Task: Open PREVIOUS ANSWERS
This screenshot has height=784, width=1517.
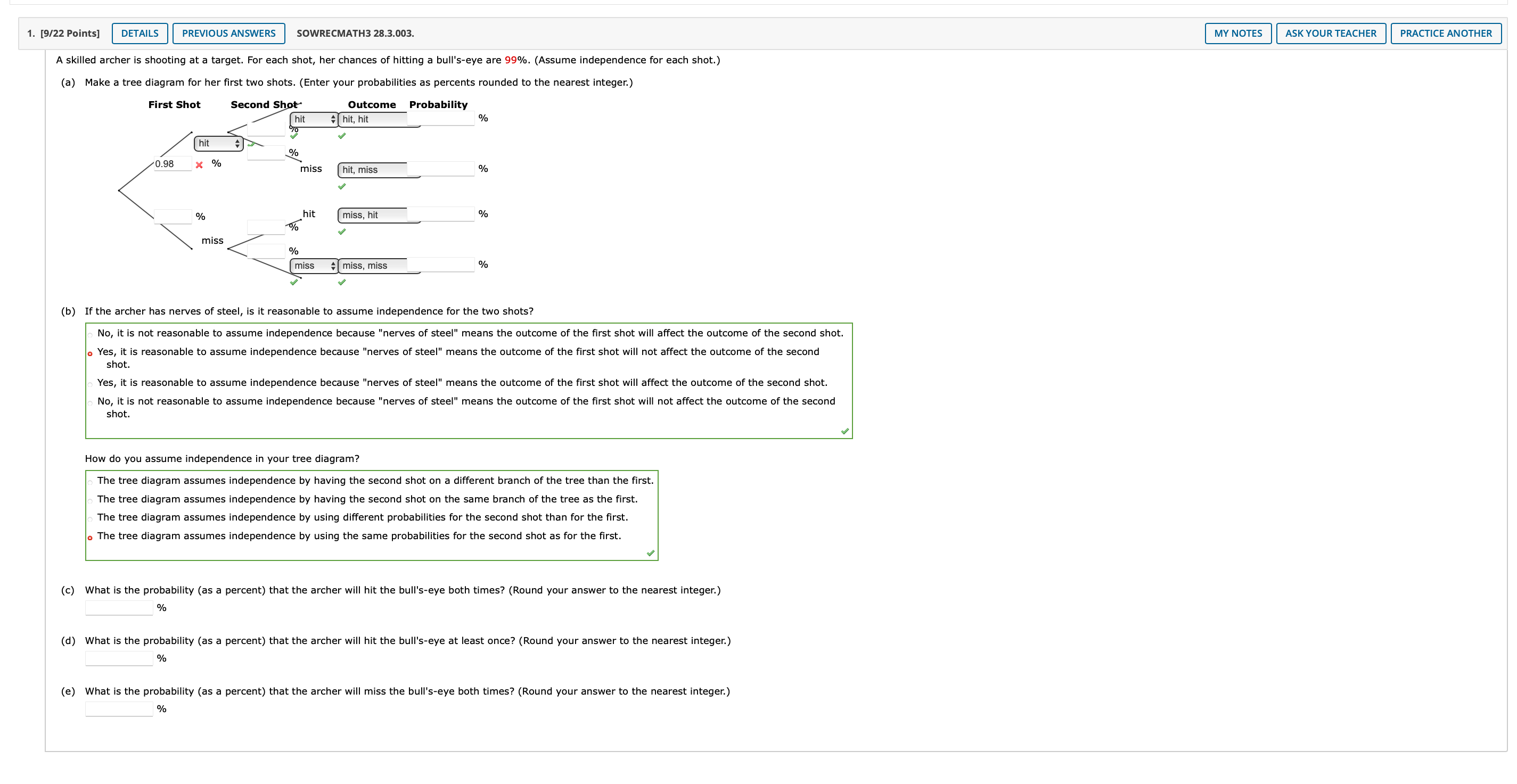Action: (x=228, y=33)
